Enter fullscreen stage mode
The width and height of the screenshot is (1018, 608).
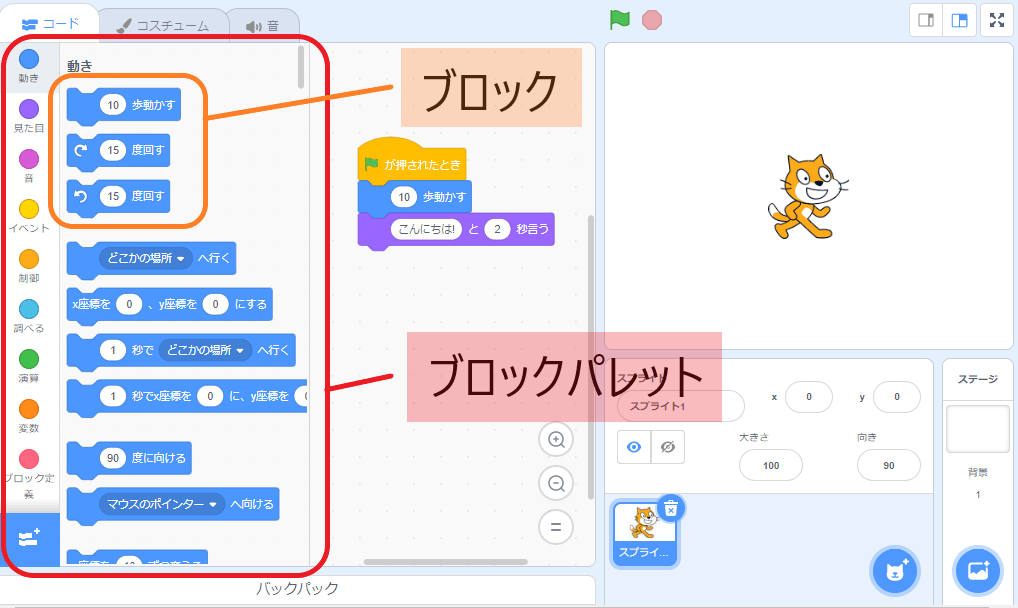[996, 20]
